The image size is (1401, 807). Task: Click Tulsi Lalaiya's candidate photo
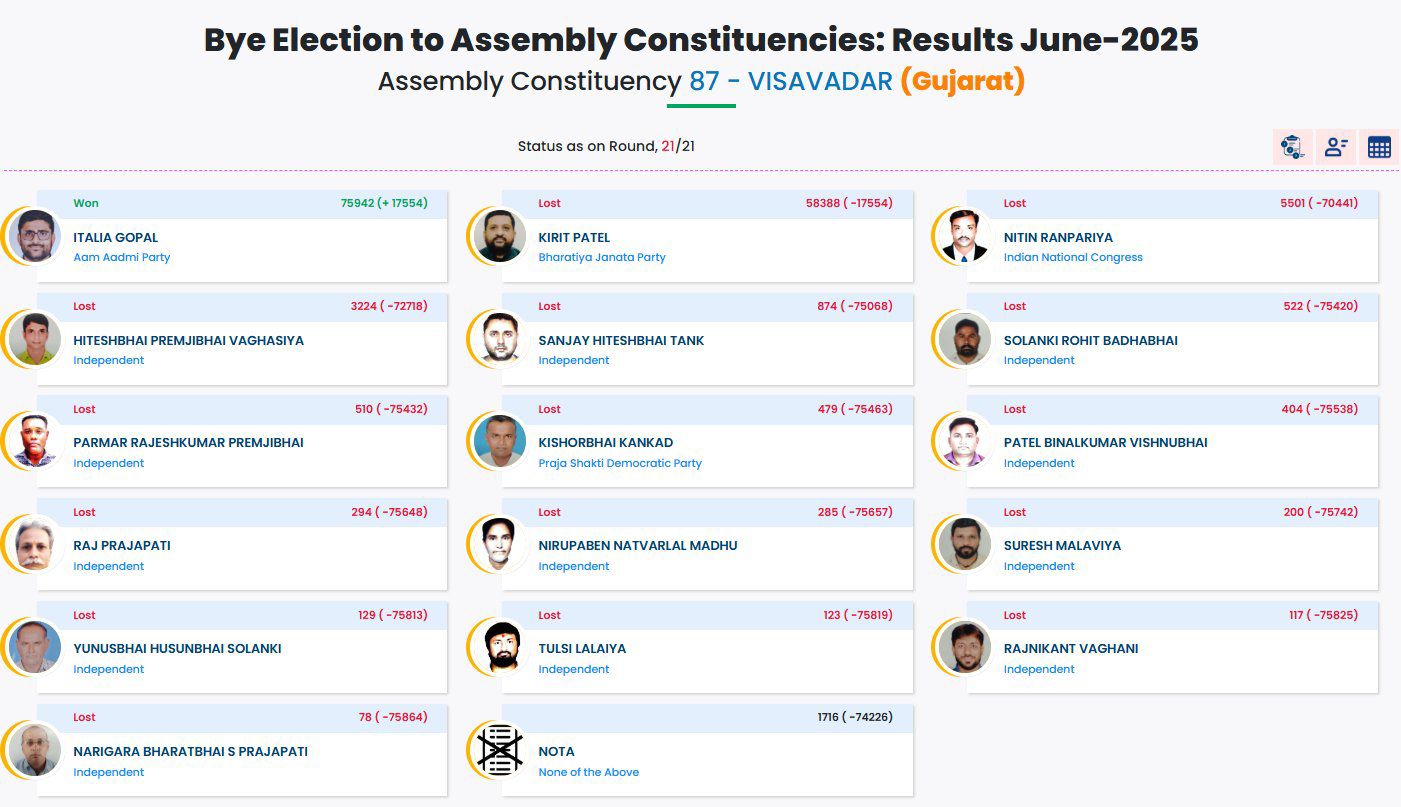click(x=500, y=648)
